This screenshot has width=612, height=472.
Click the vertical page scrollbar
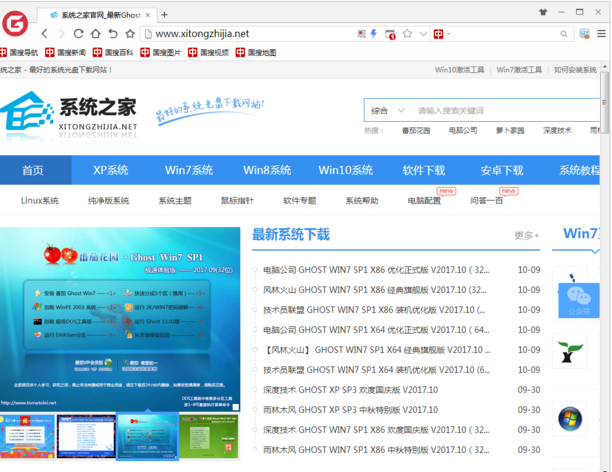605,102
